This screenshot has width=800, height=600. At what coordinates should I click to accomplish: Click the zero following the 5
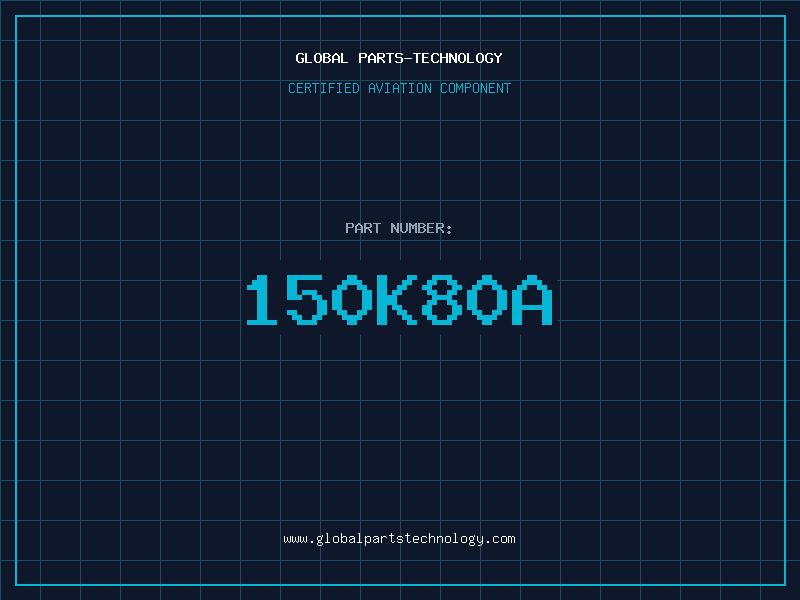coord(352,300)
